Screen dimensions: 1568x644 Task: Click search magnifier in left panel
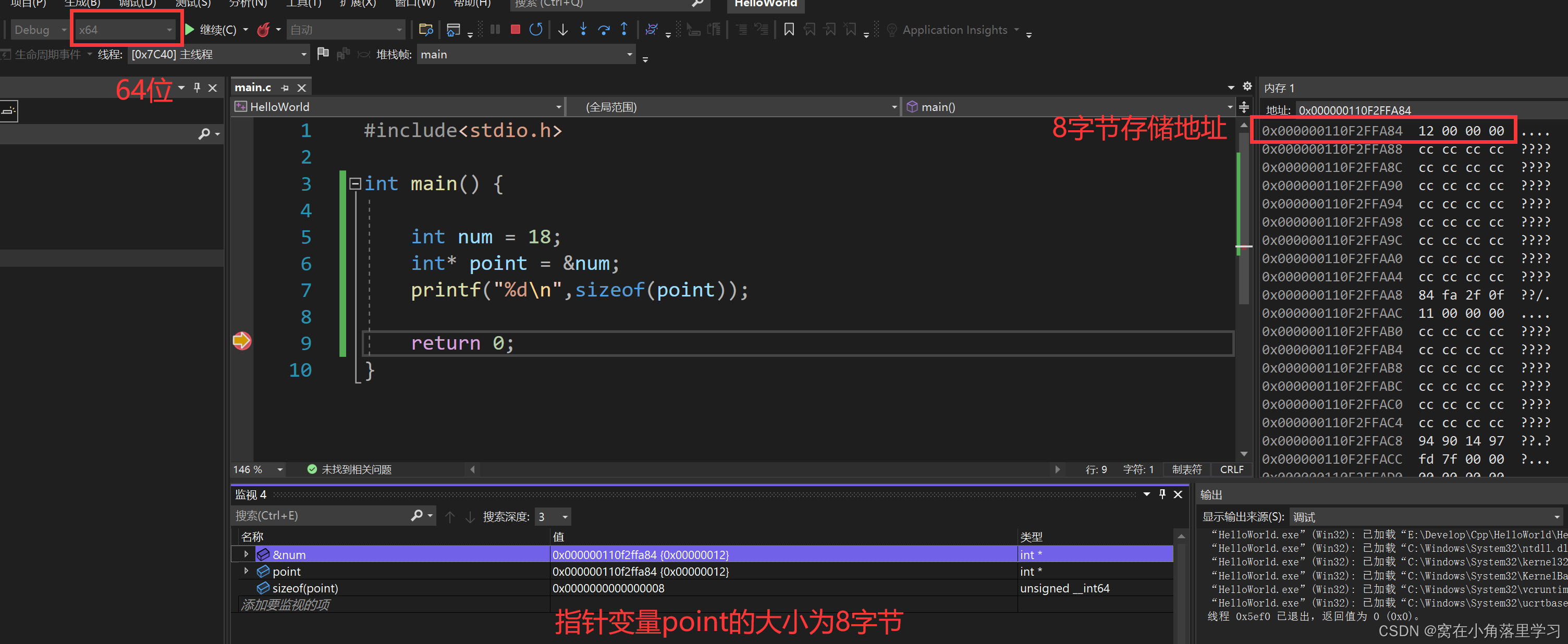coord(204,133)
